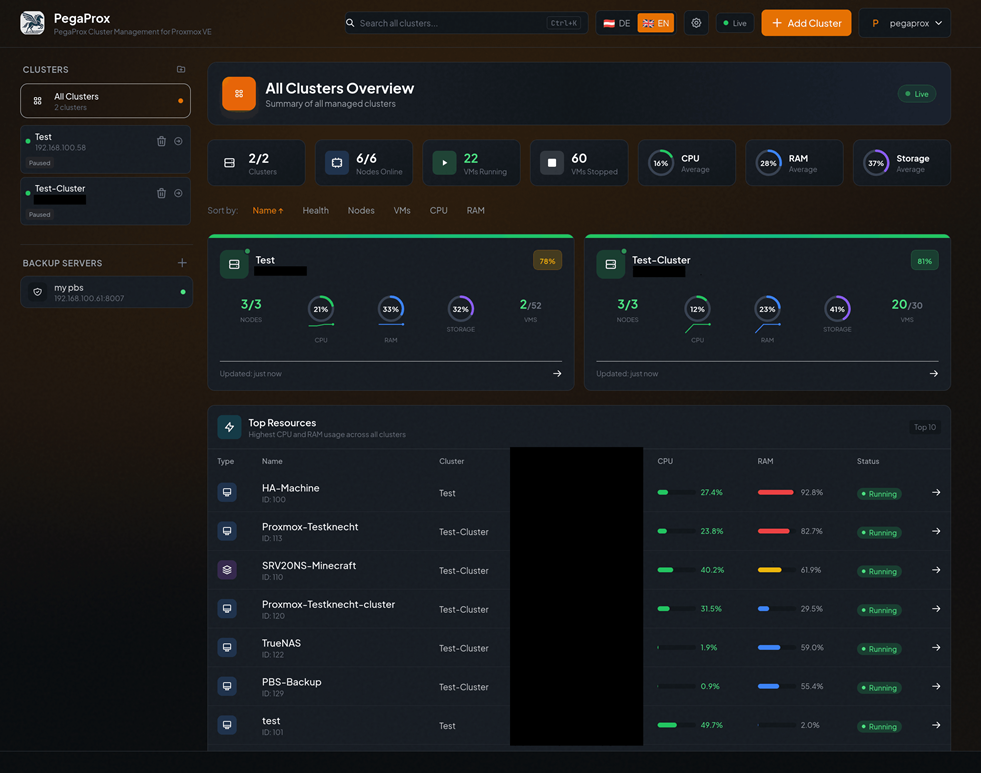Sort clusters by Health

pyautogui.click(x=315, y=211)
